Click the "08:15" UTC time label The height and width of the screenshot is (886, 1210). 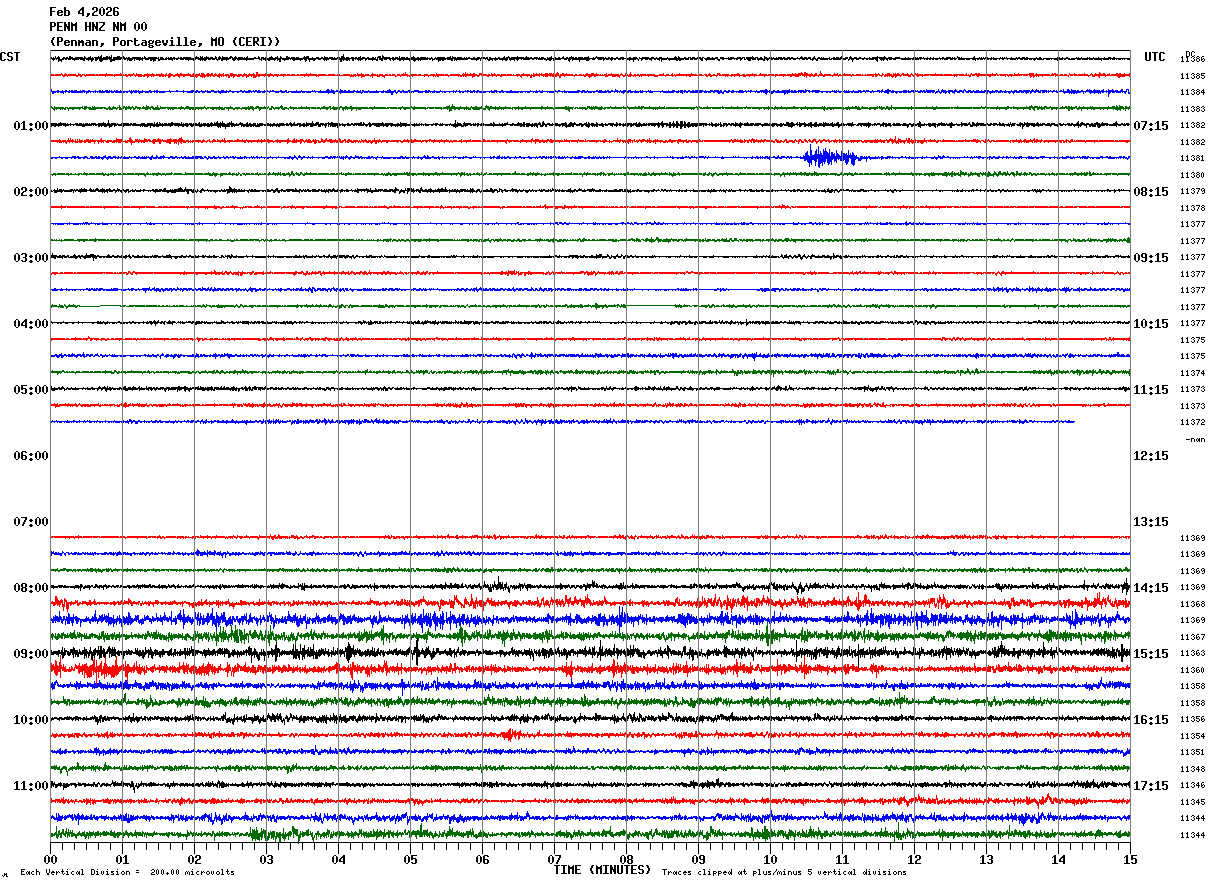pos(1151,192)
